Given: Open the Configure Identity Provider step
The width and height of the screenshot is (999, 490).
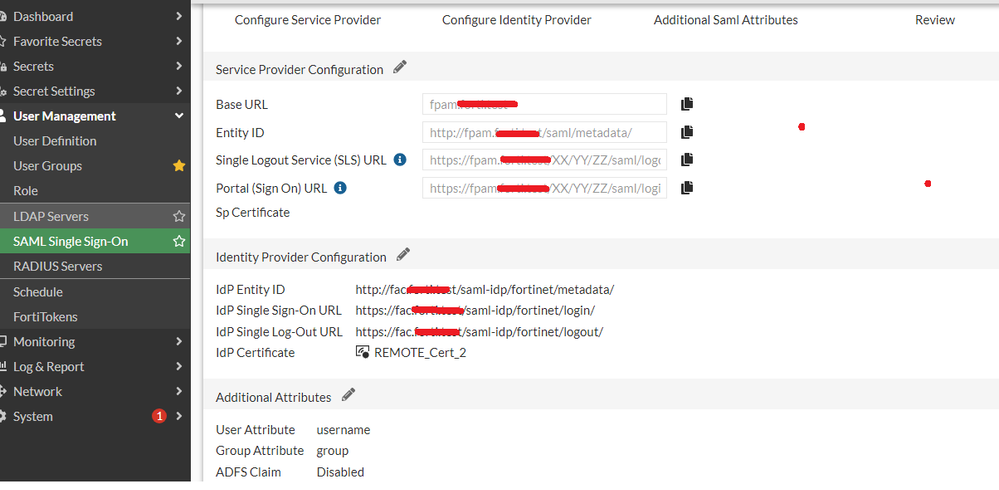Looking at the screenshot, I should pos(516,20).
